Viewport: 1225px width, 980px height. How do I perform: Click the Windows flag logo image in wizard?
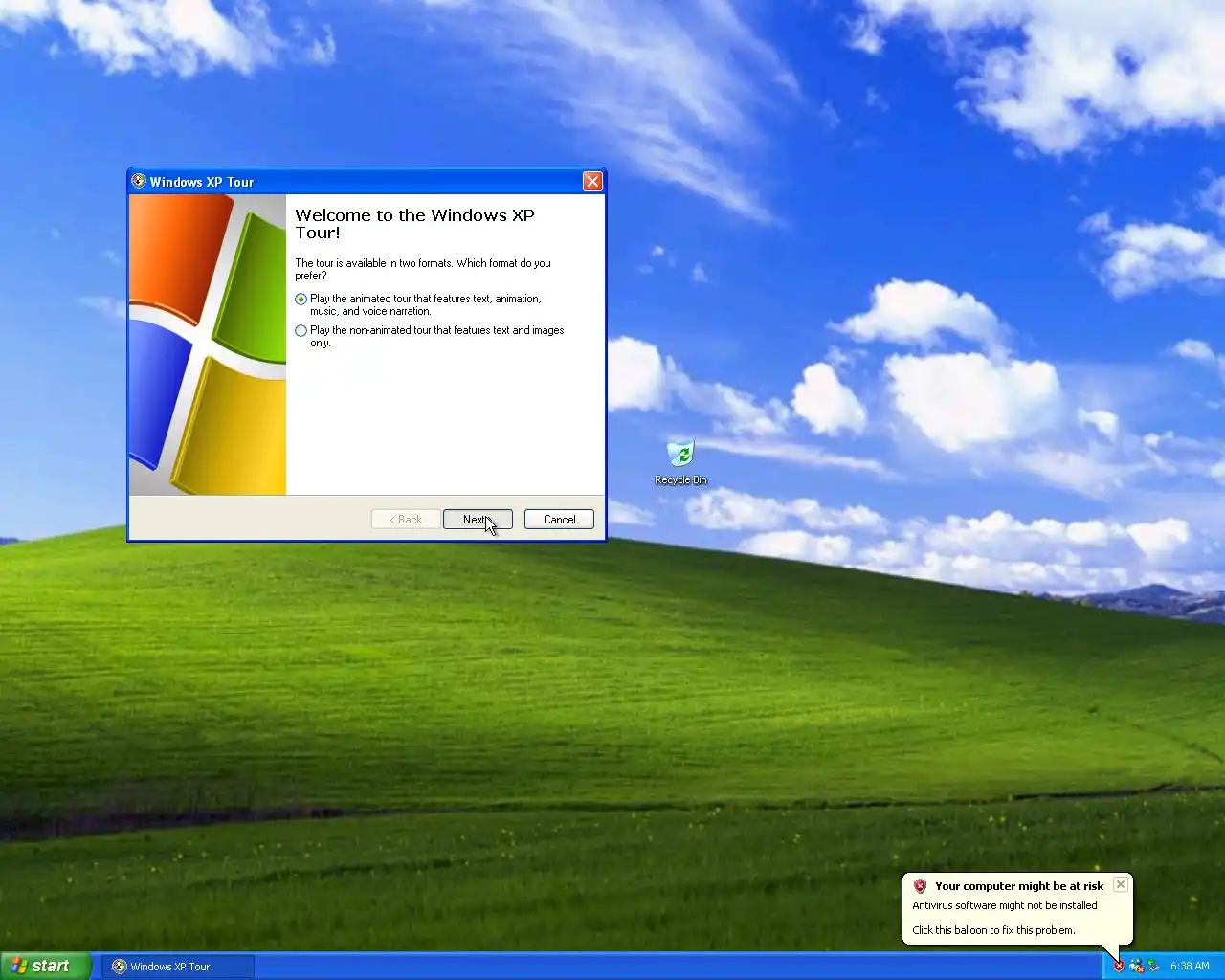pyautogui.click(x=208, y=345)
